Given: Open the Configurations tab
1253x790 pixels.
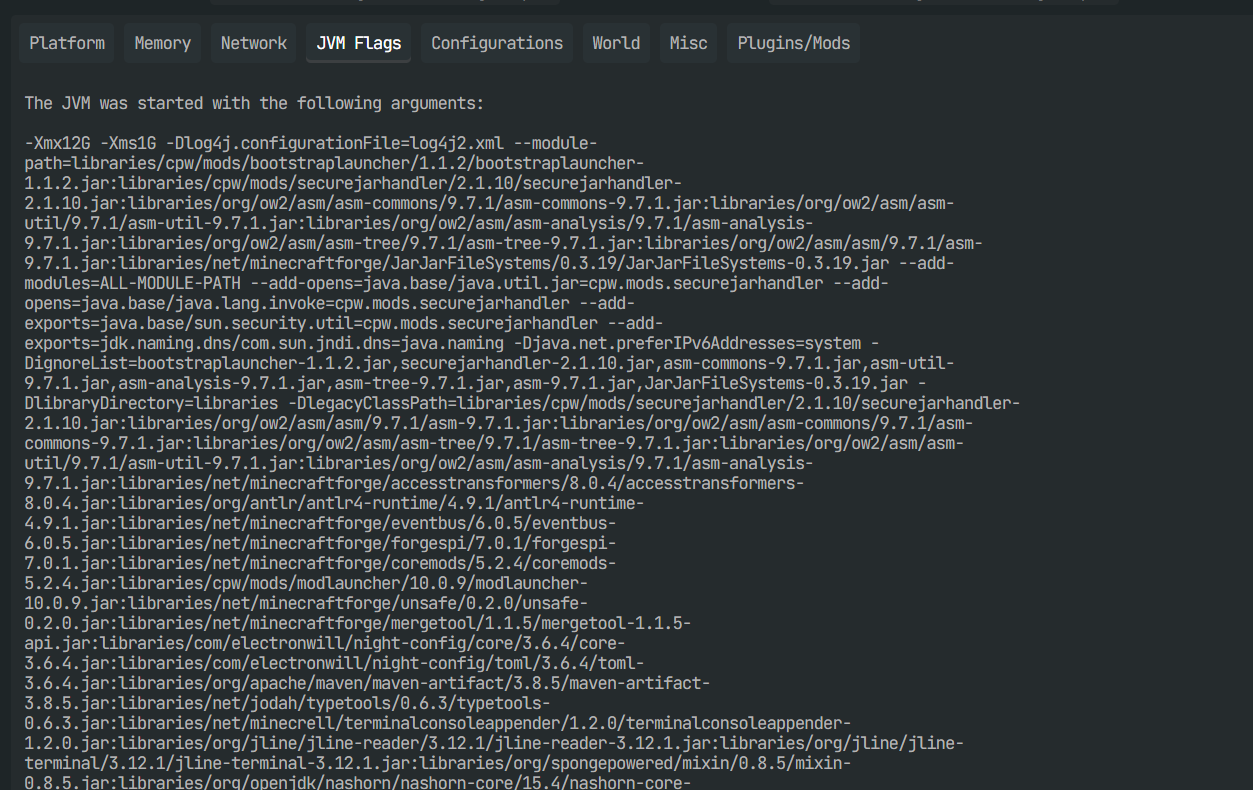Looking at the screenshot, I should [x=497, y=43].
